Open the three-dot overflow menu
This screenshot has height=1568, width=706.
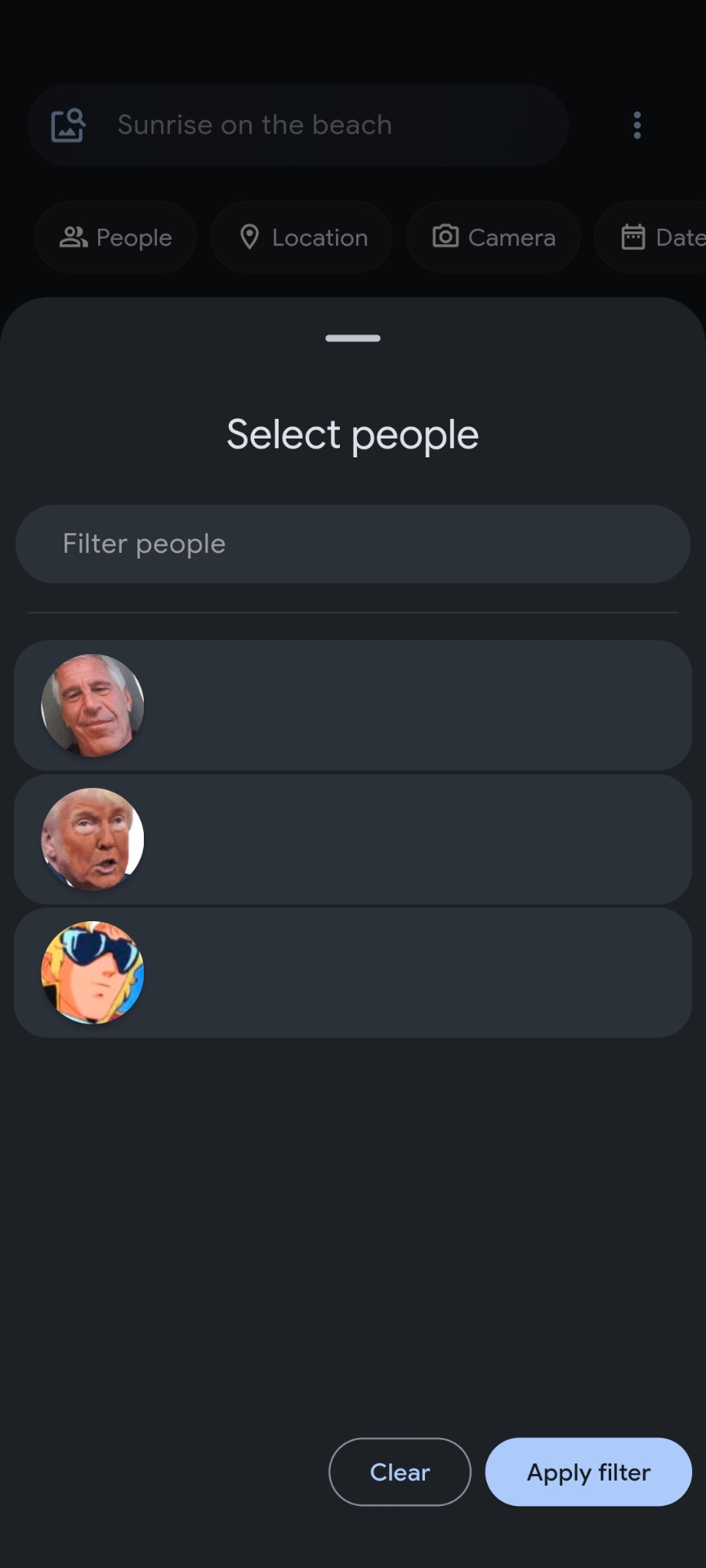pyautogui.click(x=637, y=124)
